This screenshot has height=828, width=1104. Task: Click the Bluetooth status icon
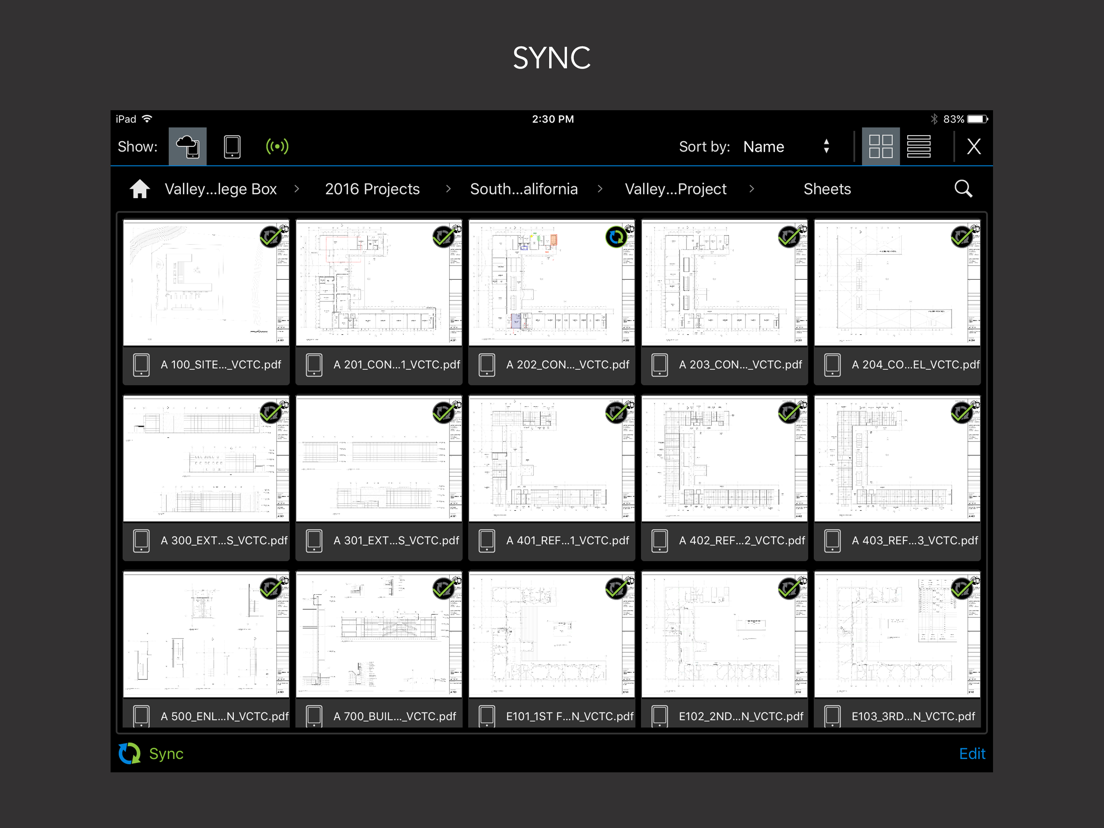point(934,119)
